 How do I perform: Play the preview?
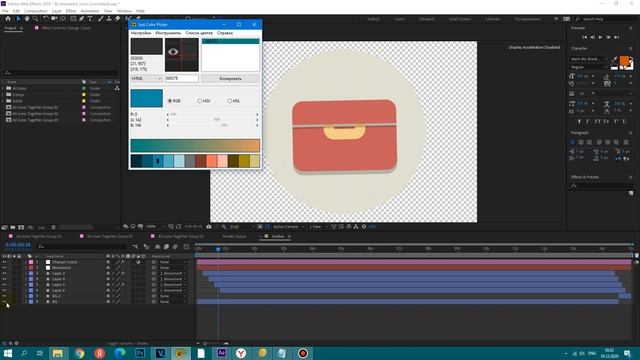click(x=600, y=37)
